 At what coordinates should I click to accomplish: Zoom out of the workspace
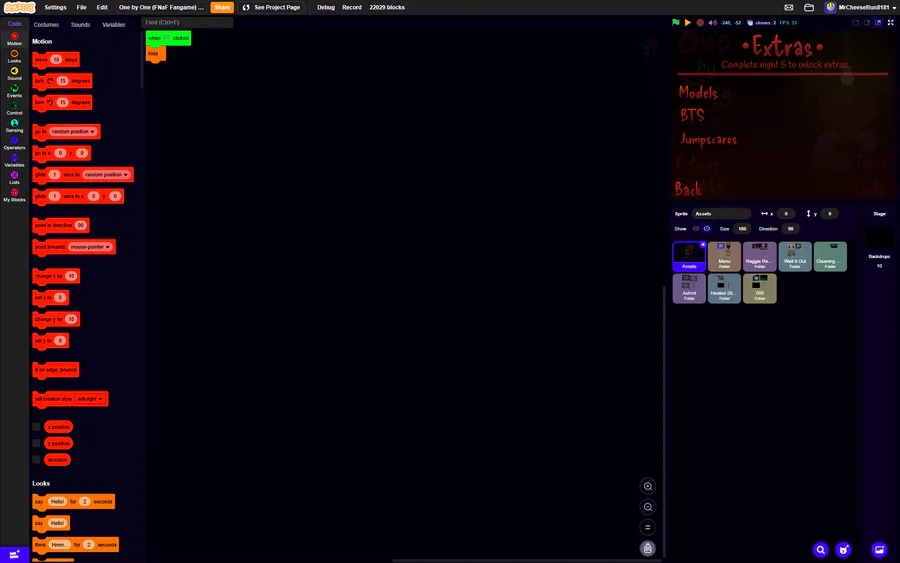coord(647,507)
